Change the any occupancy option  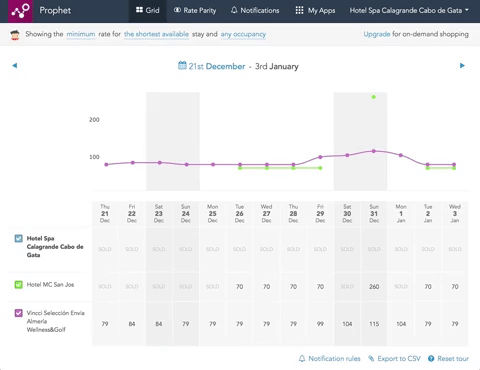tap(243, 34)
